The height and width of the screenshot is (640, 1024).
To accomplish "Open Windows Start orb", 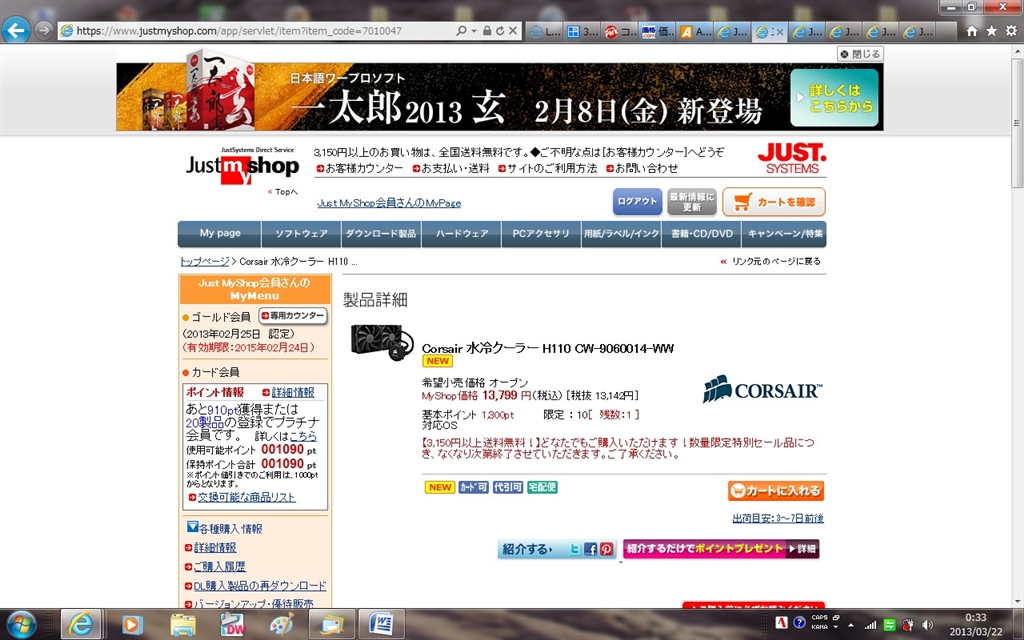I will 21,624.
